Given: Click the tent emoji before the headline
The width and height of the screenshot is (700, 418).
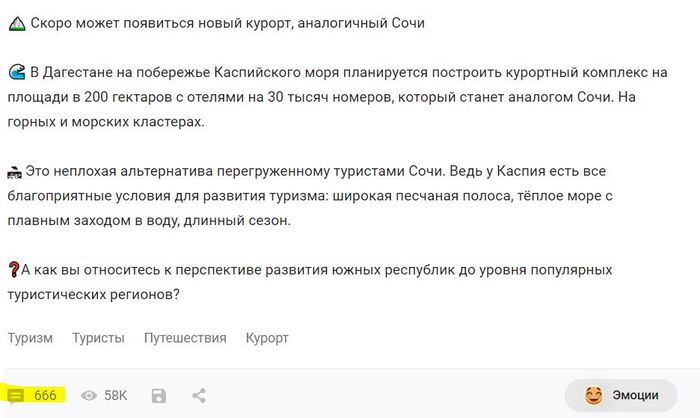Looking at the screenshot, I should pyautogui.click(x=16, y=23).
